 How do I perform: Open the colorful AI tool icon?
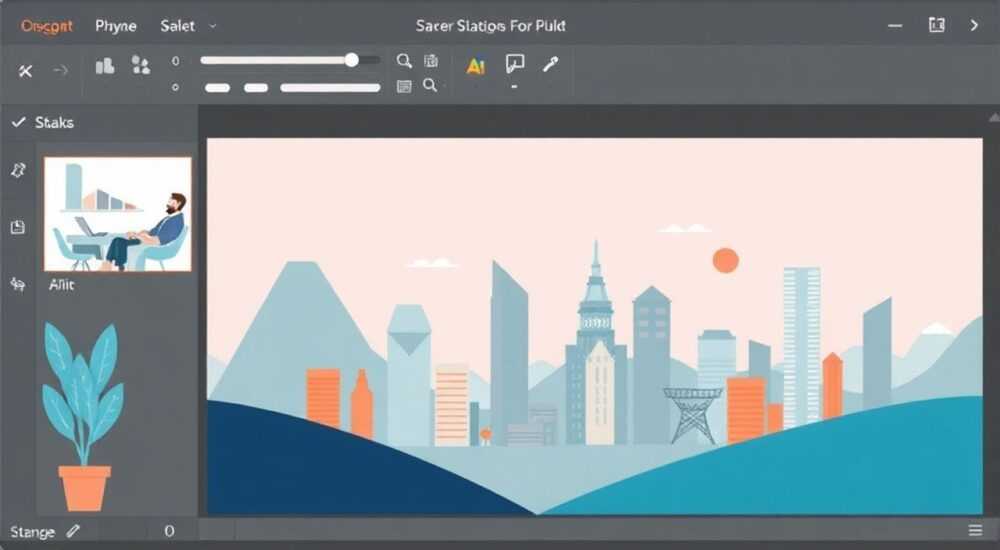(476, 66)
